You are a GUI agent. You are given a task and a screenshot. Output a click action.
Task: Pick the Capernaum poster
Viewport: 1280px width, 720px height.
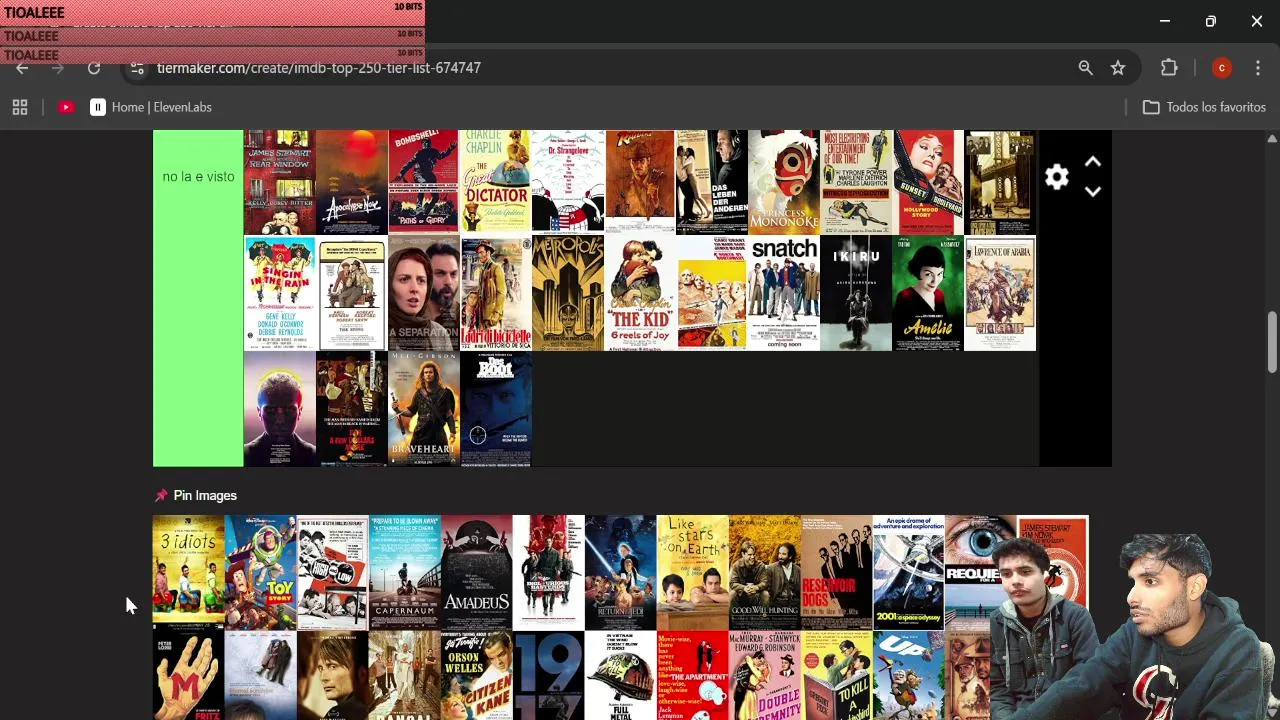point(404,572)
